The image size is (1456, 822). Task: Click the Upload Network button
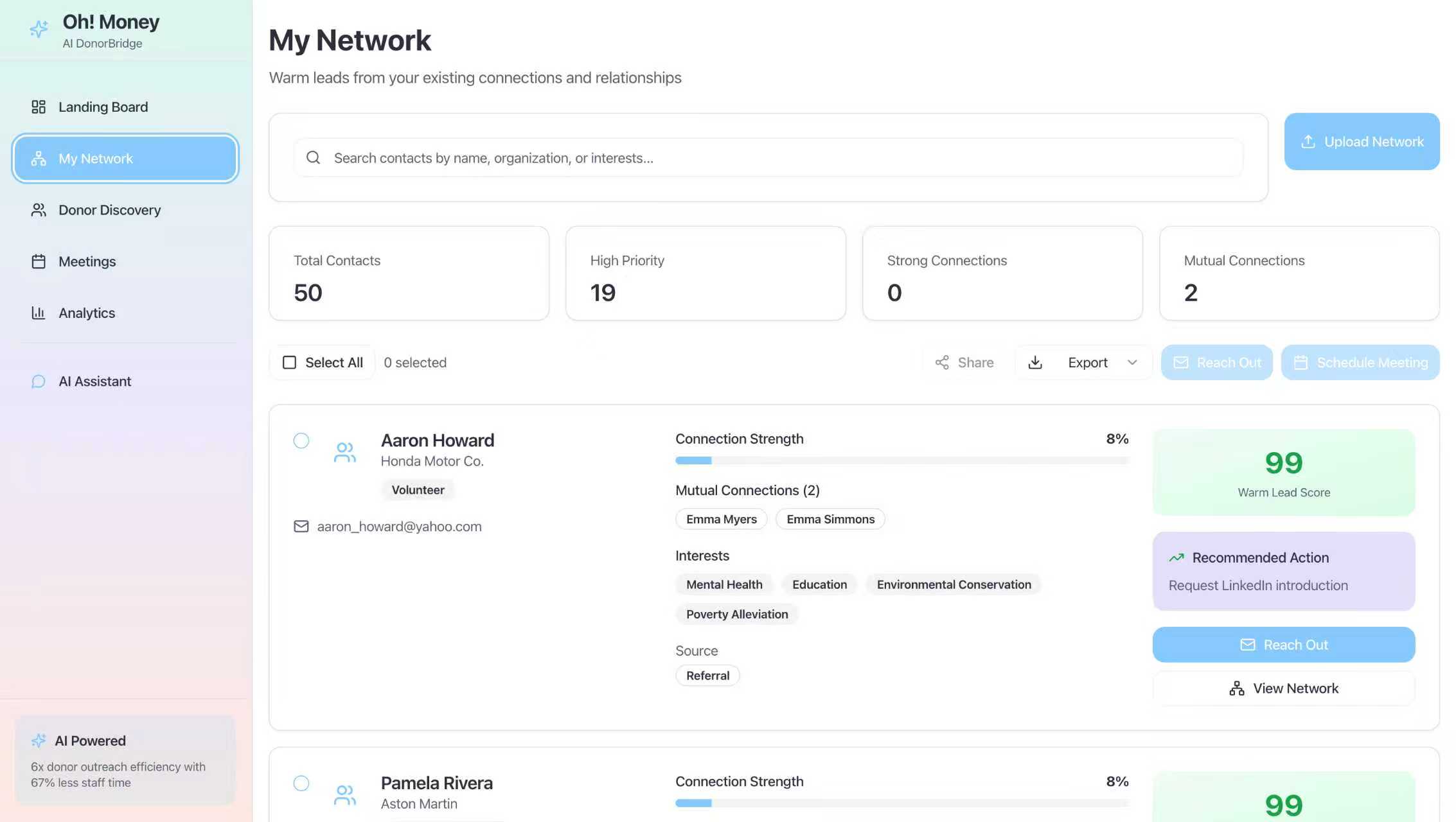pos(1362,142)
